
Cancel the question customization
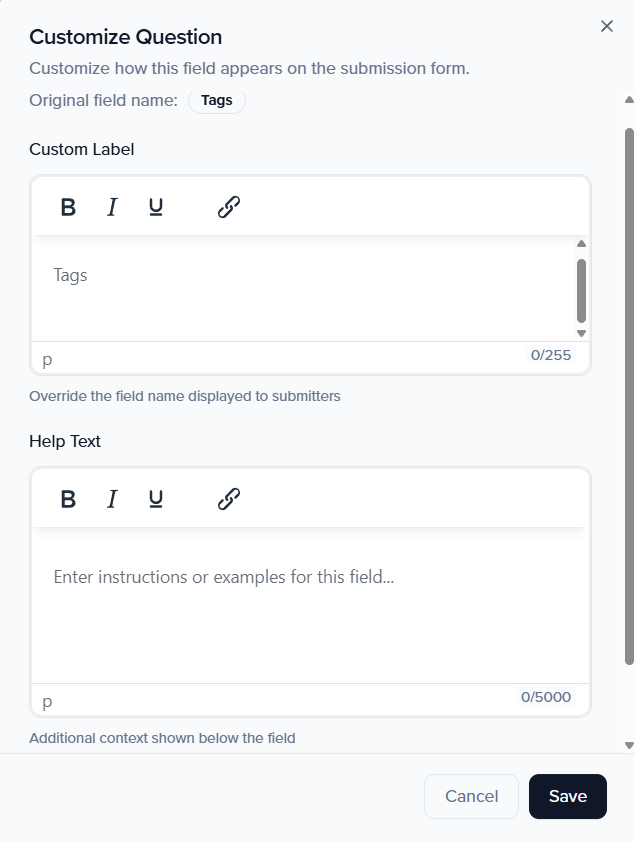(x=471, y=796)
